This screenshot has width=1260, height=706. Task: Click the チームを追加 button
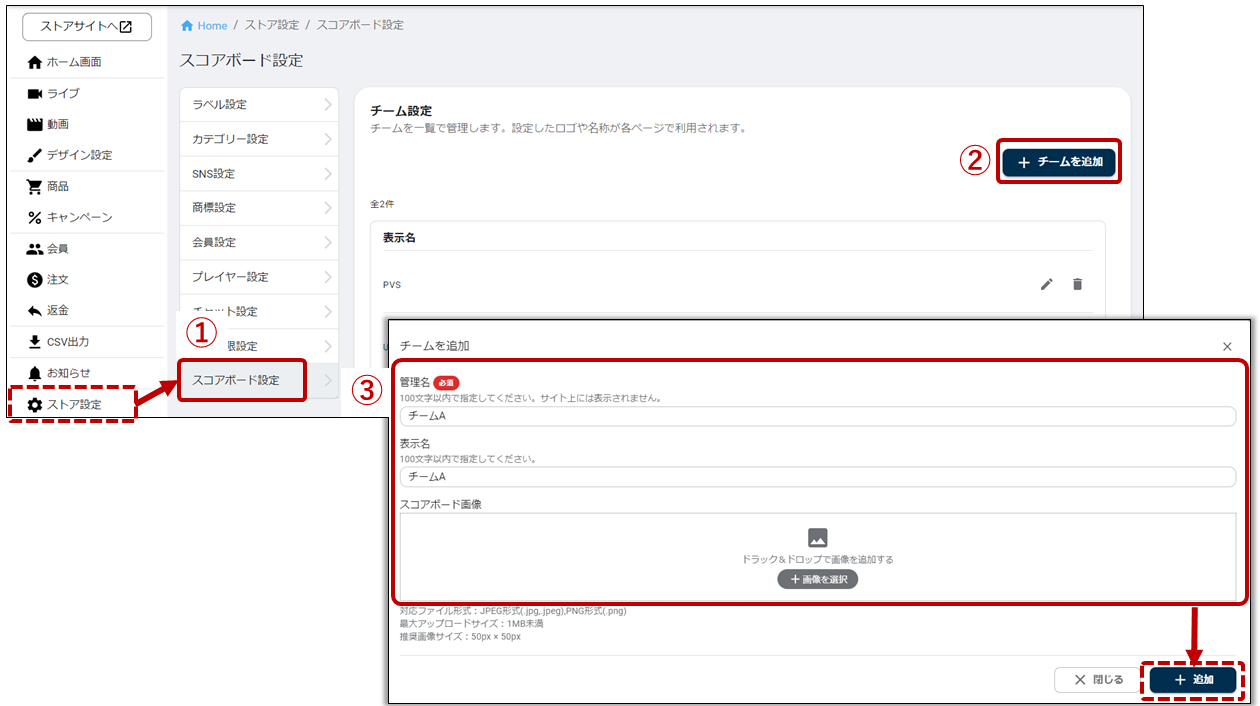pyautogui.click(x=1059, y=162)
